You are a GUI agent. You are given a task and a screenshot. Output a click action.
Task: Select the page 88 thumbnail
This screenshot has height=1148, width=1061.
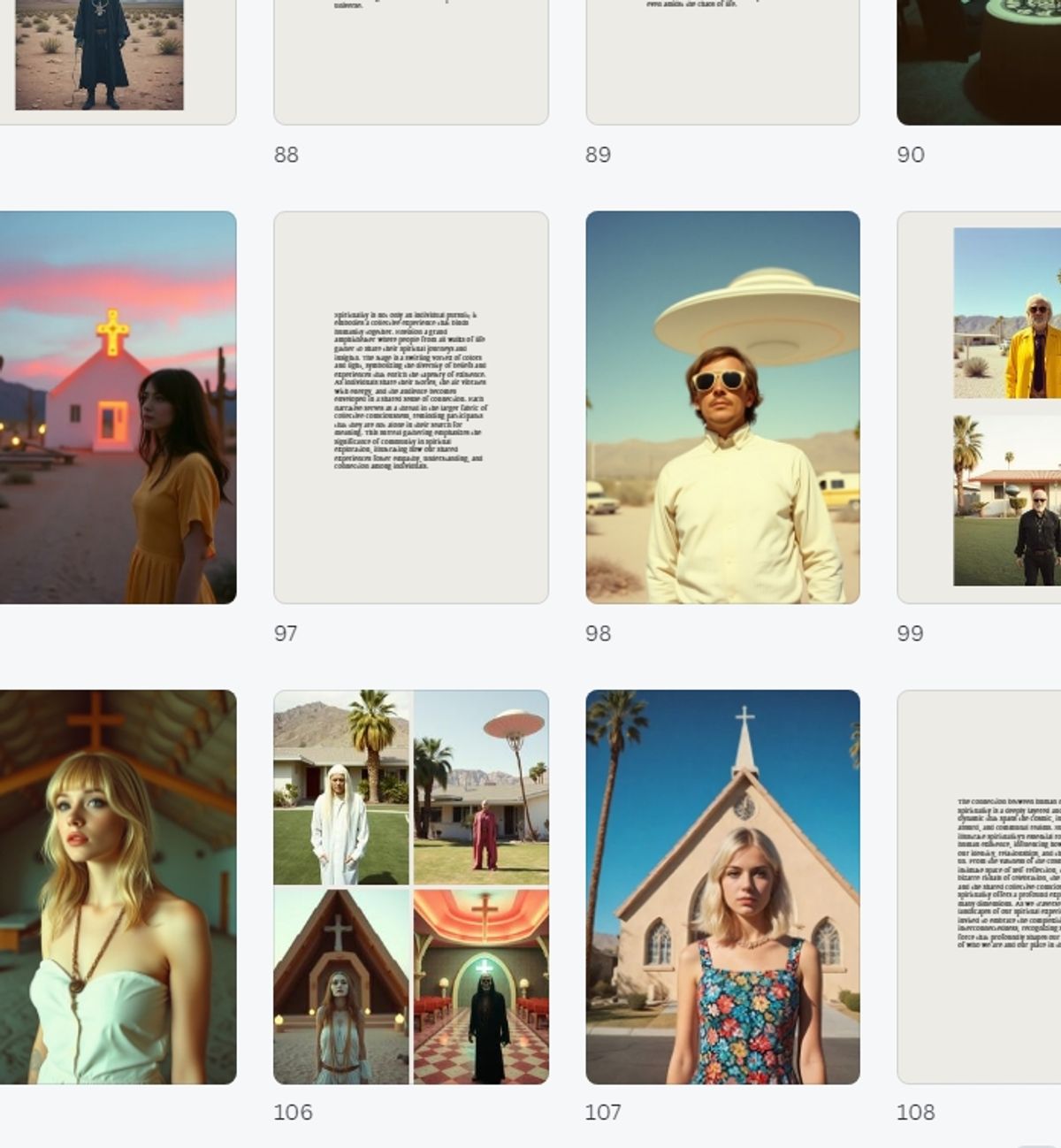click(x=411, y=62)
